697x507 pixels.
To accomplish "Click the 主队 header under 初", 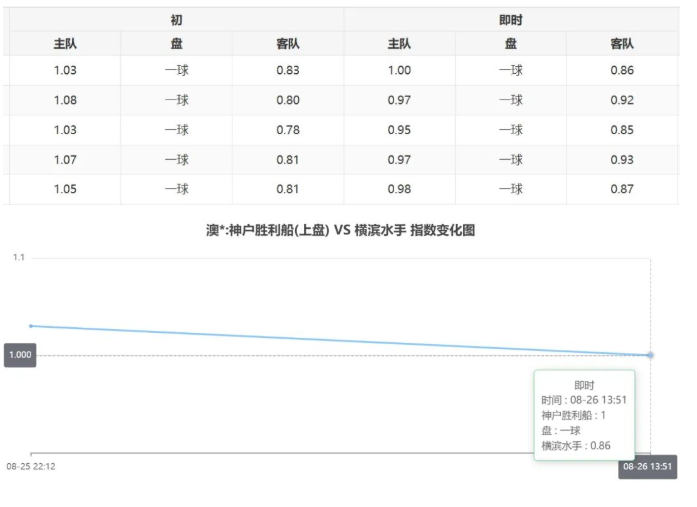I will [65, 44].
